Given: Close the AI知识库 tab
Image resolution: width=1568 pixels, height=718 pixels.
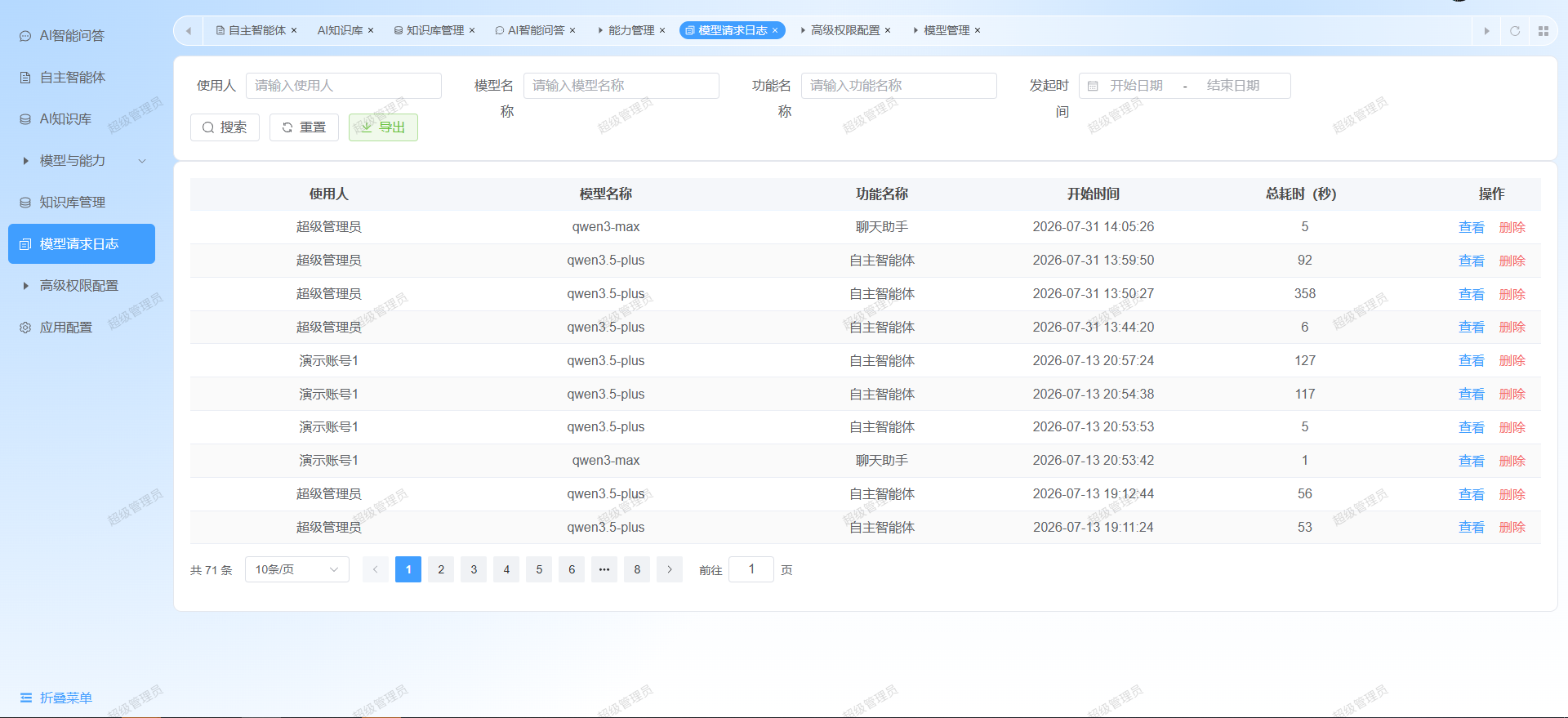Looking at the screenshot, I should coord(371,30).
